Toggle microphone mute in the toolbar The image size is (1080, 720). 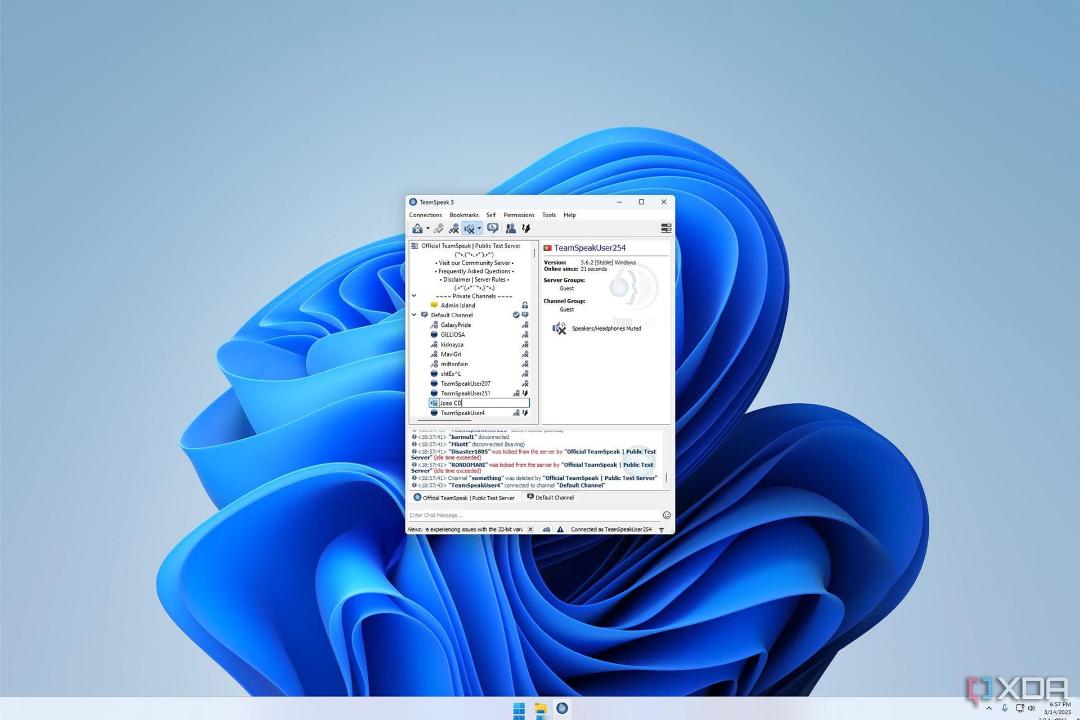453,228
